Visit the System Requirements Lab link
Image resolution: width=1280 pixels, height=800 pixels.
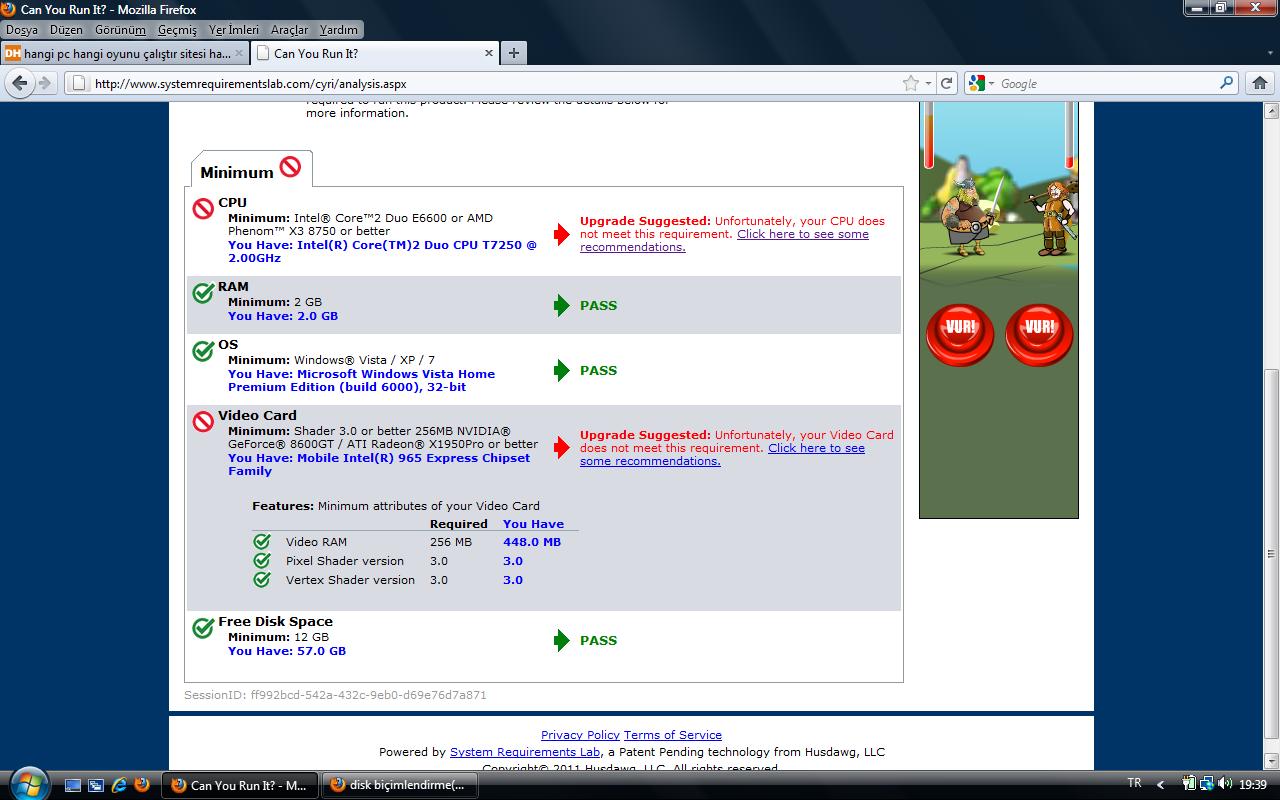pyautogui.click(x=525, y=752)
